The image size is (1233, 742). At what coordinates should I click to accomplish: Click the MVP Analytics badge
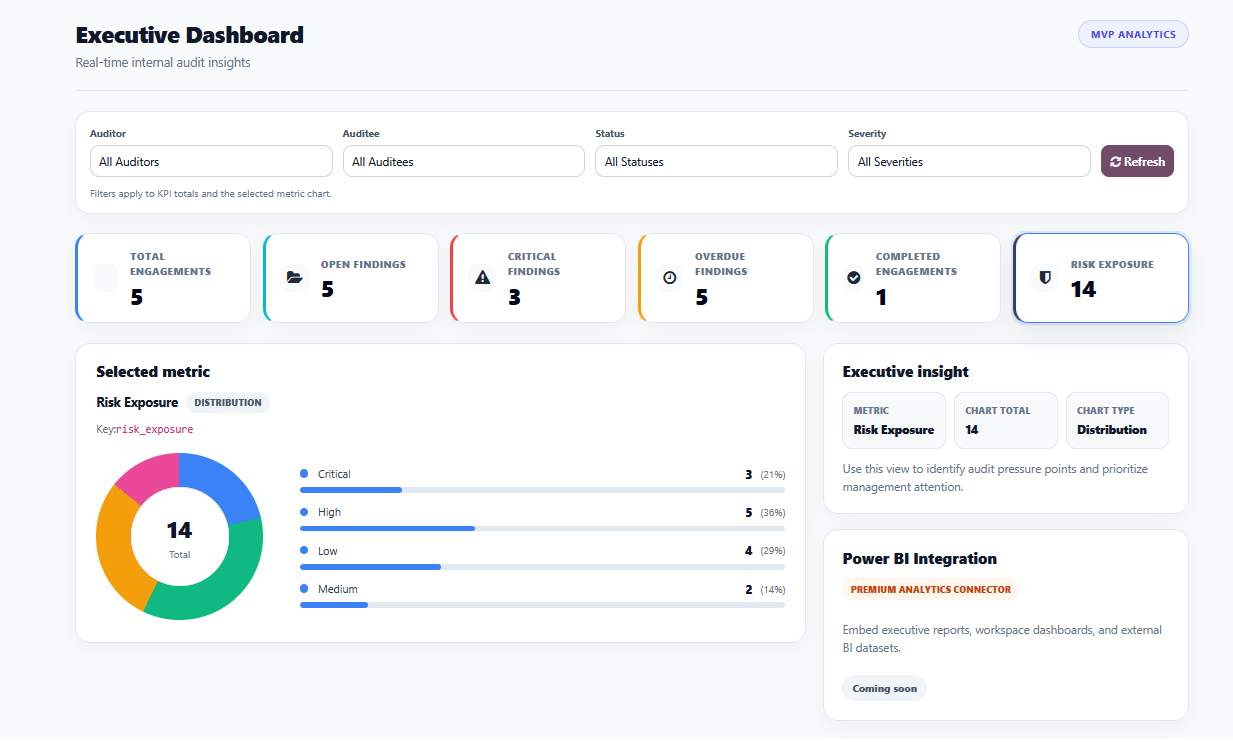[1133, 33]
